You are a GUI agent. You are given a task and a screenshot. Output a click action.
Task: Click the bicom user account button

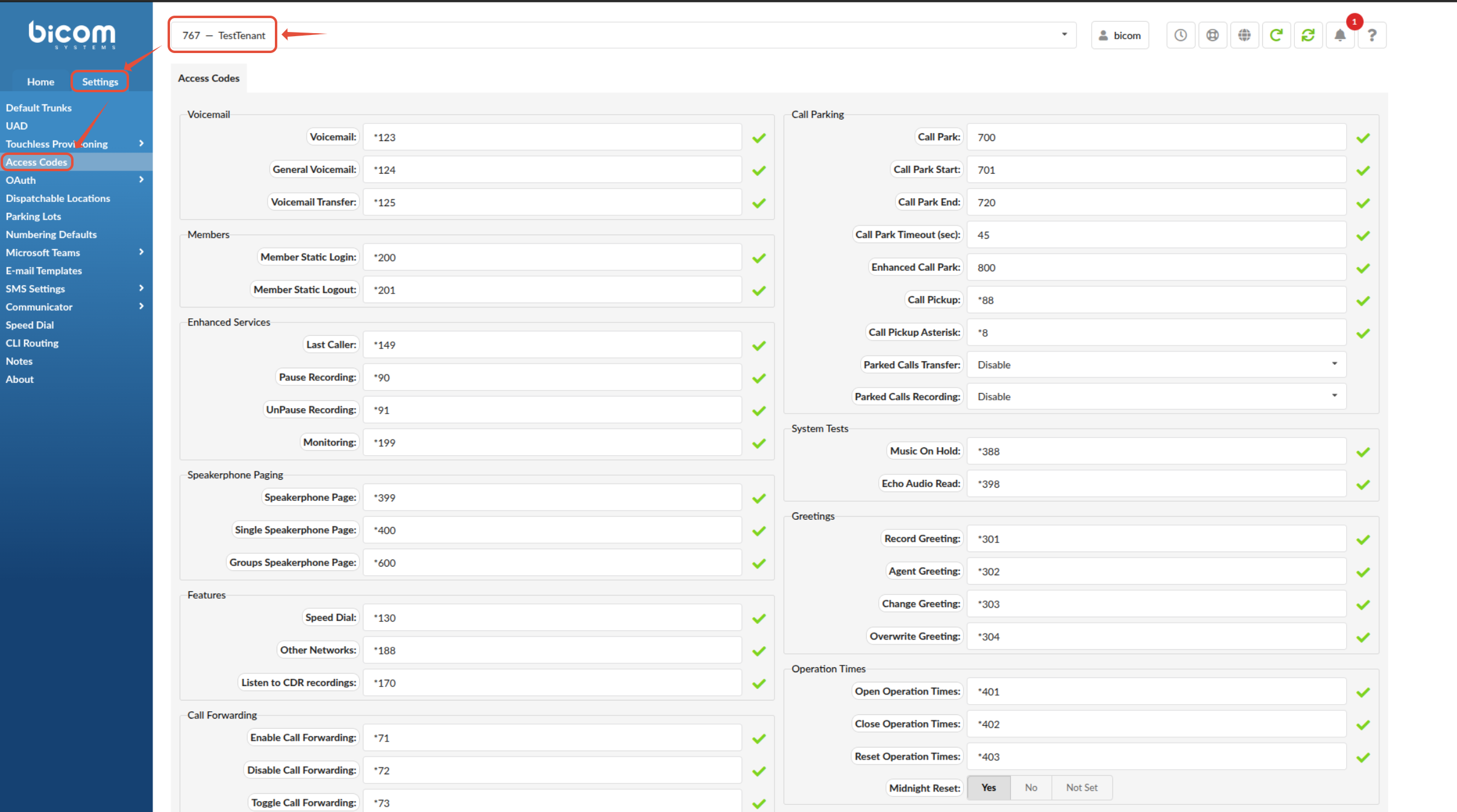point(1120,36)
